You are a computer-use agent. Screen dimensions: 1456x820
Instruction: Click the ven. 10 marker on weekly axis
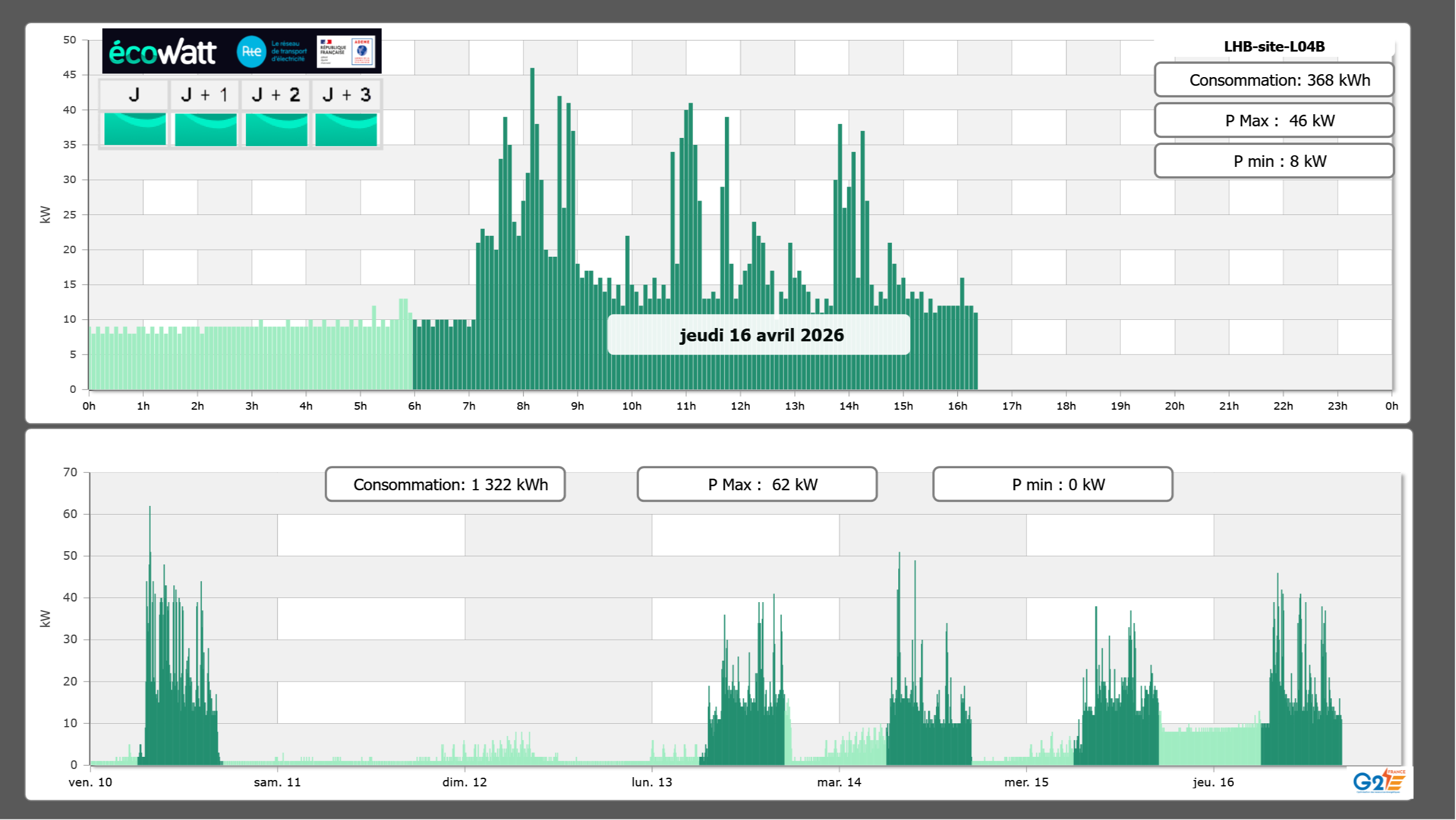[90, 782]
